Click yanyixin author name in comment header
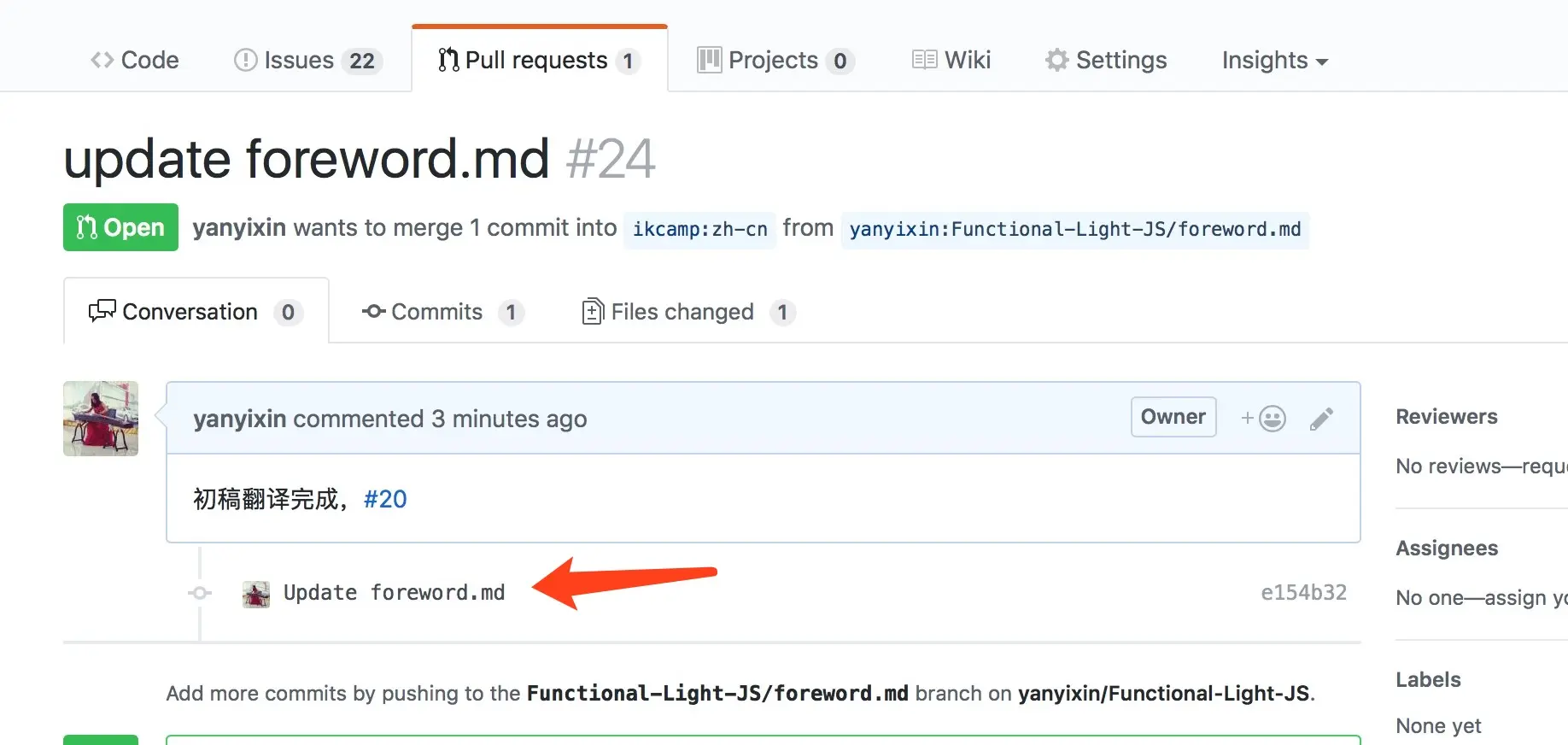 (x=240, y=419)
